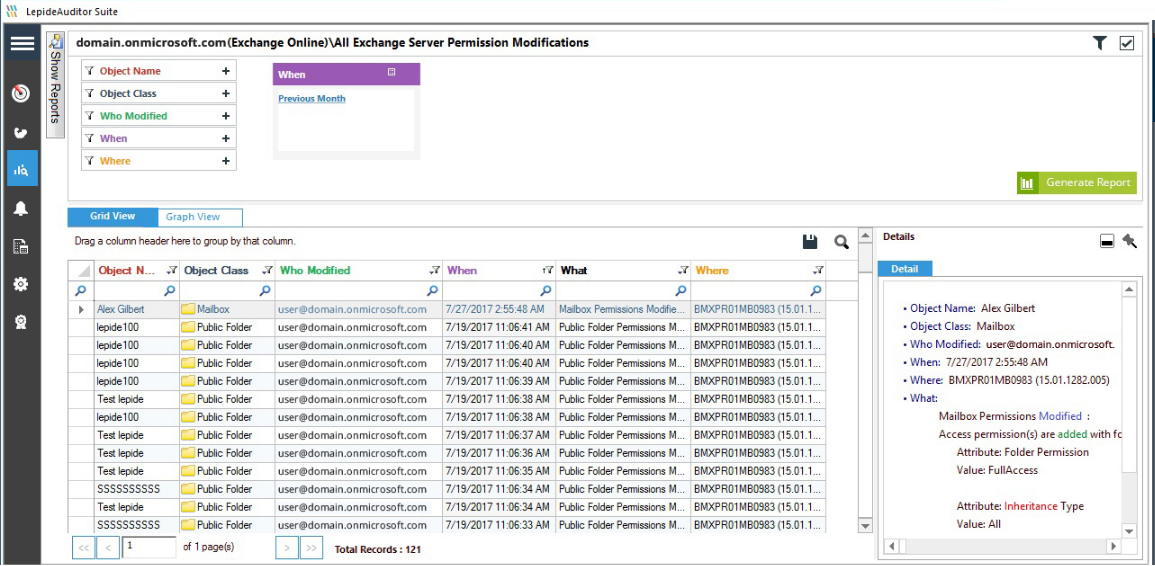
Task: Switch to the Grid View tab
Action: pyautogui.click(x=113, y=217)
